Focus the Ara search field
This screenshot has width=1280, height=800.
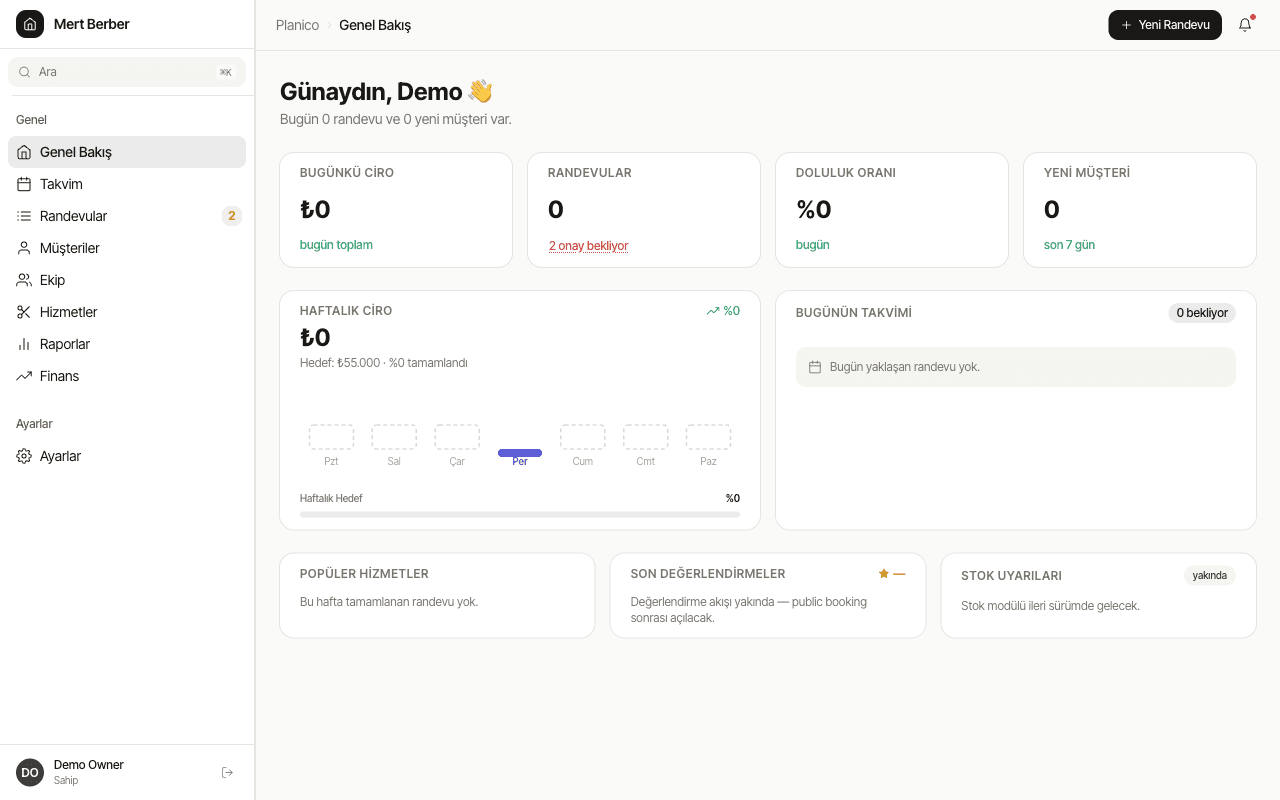click(x=127, y=72)
